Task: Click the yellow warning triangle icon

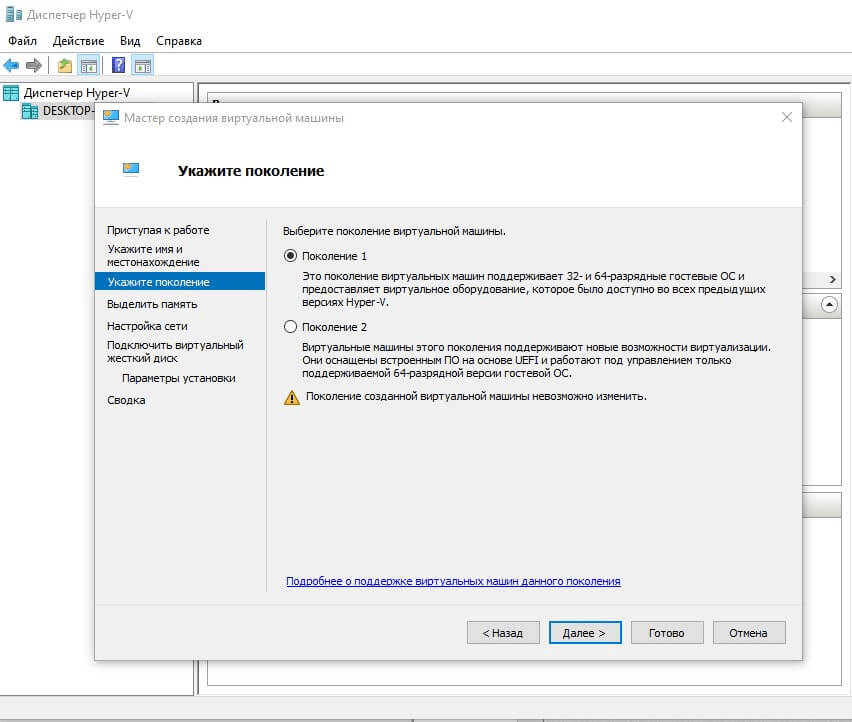Action: [292, 398]
